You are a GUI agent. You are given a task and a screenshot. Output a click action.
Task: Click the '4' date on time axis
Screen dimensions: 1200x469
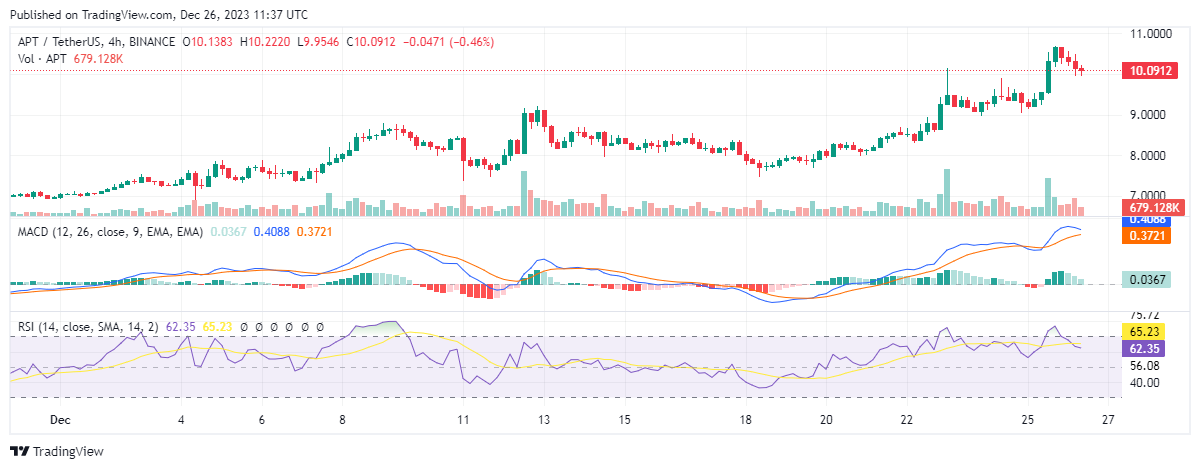(181, 420)
